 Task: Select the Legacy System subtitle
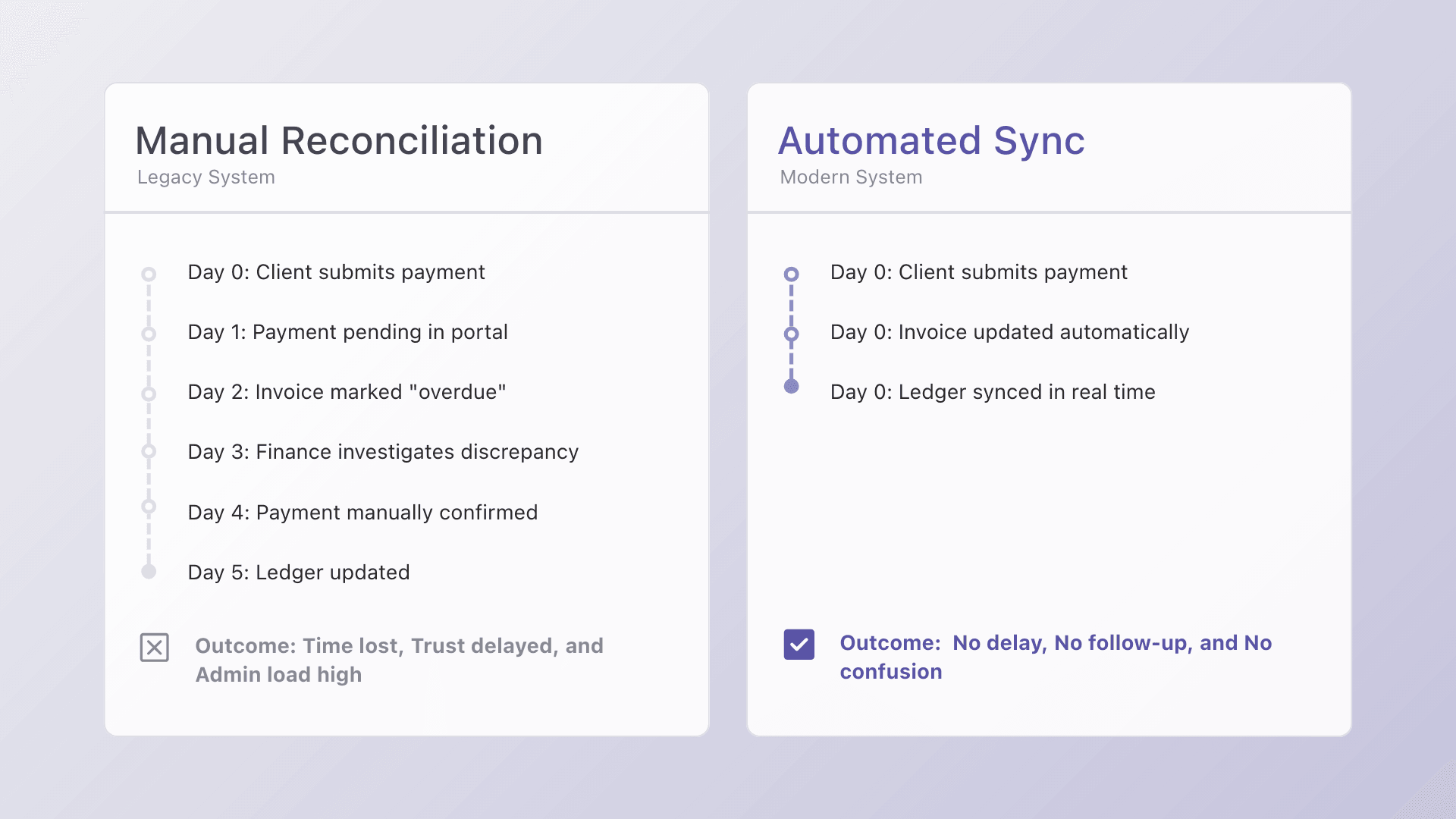(x=206, y=177)
